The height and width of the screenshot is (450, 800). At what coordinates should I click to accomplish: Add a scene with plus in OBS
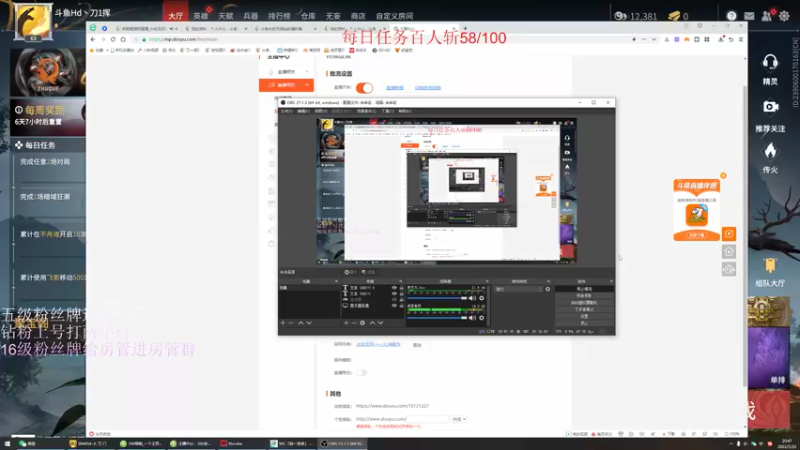click(x=283, y=323)
